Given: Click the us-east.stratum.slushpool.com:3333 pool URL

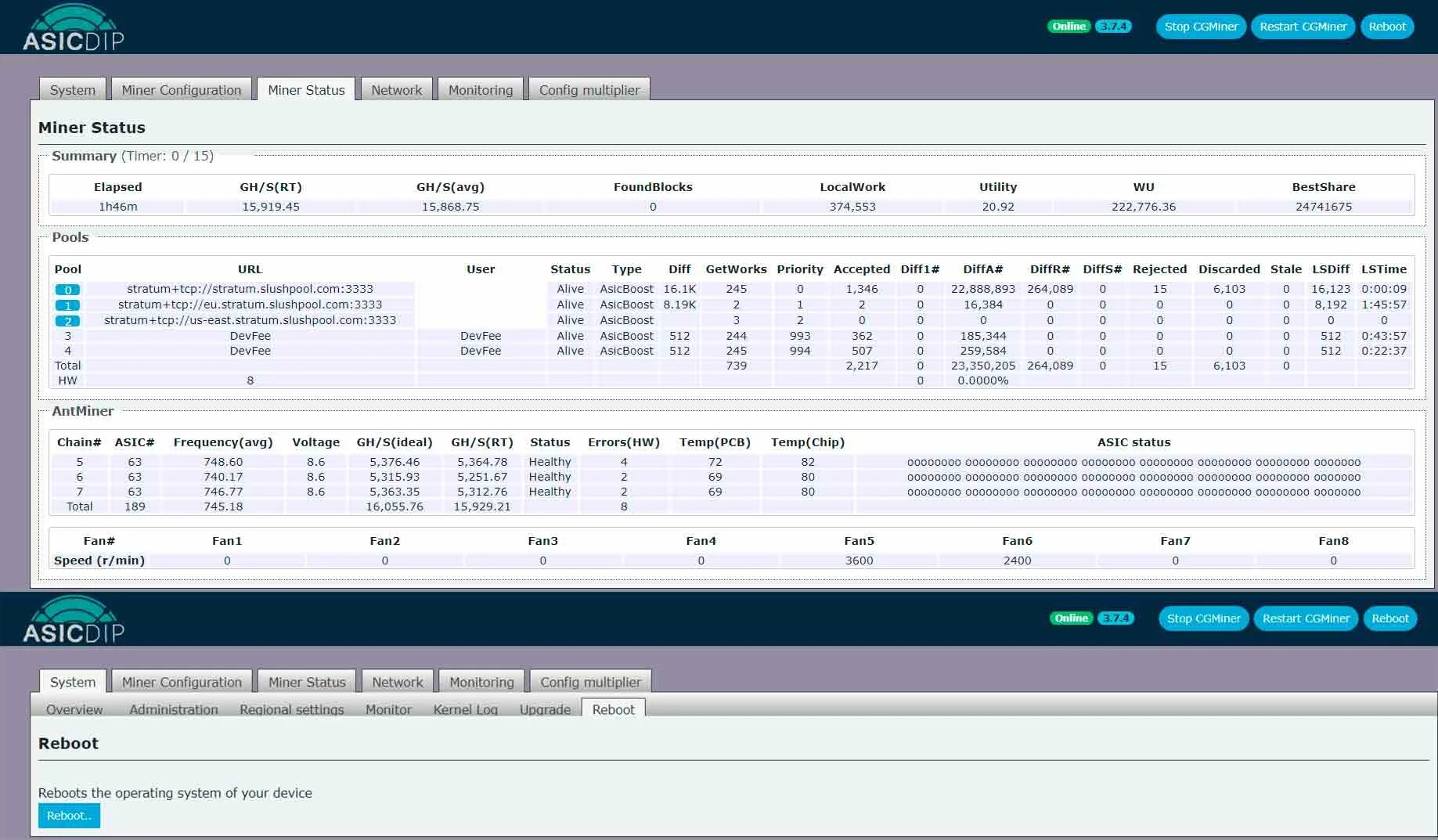Looking at the screenshot, I should [x=250, y=320].
